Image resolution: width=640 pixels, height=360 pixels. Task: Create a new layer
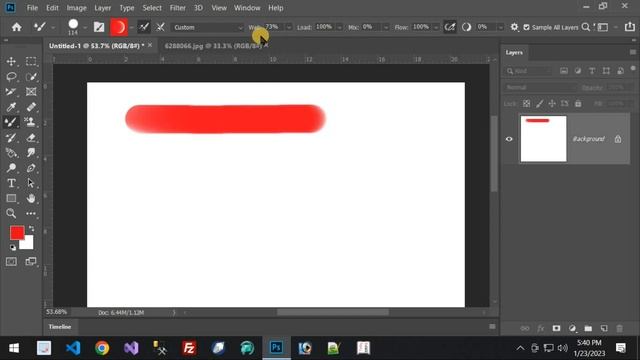point(604,328)
